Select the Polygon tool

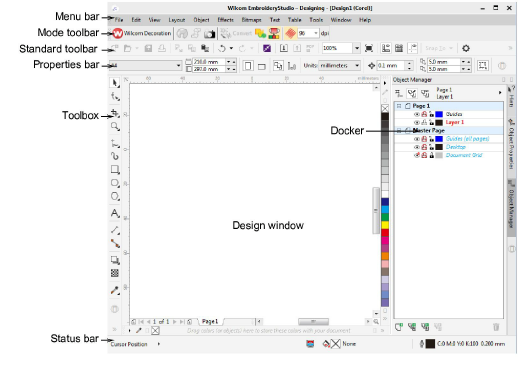(115, 196)
